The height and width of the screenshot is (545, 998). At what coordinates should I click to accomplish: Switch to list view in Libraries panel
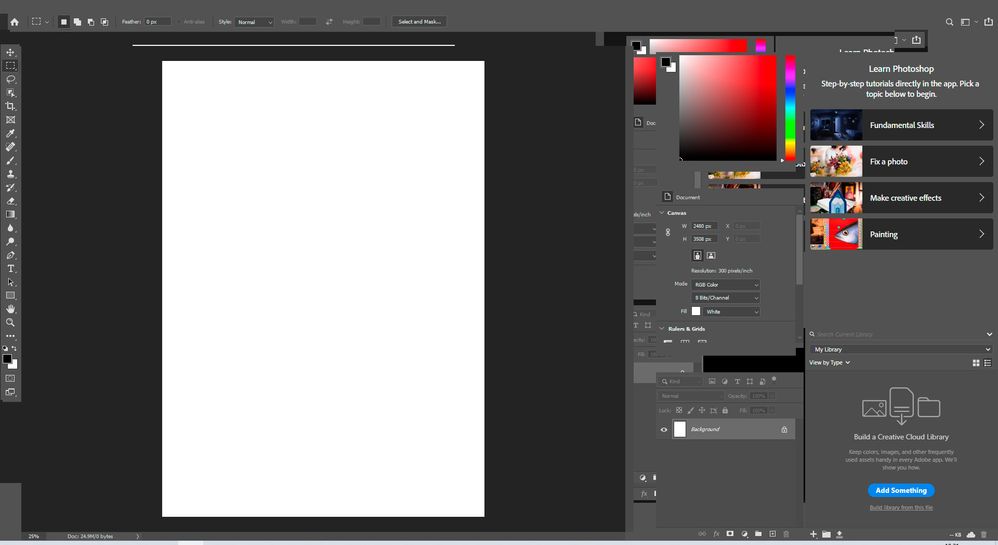point(987,363)
